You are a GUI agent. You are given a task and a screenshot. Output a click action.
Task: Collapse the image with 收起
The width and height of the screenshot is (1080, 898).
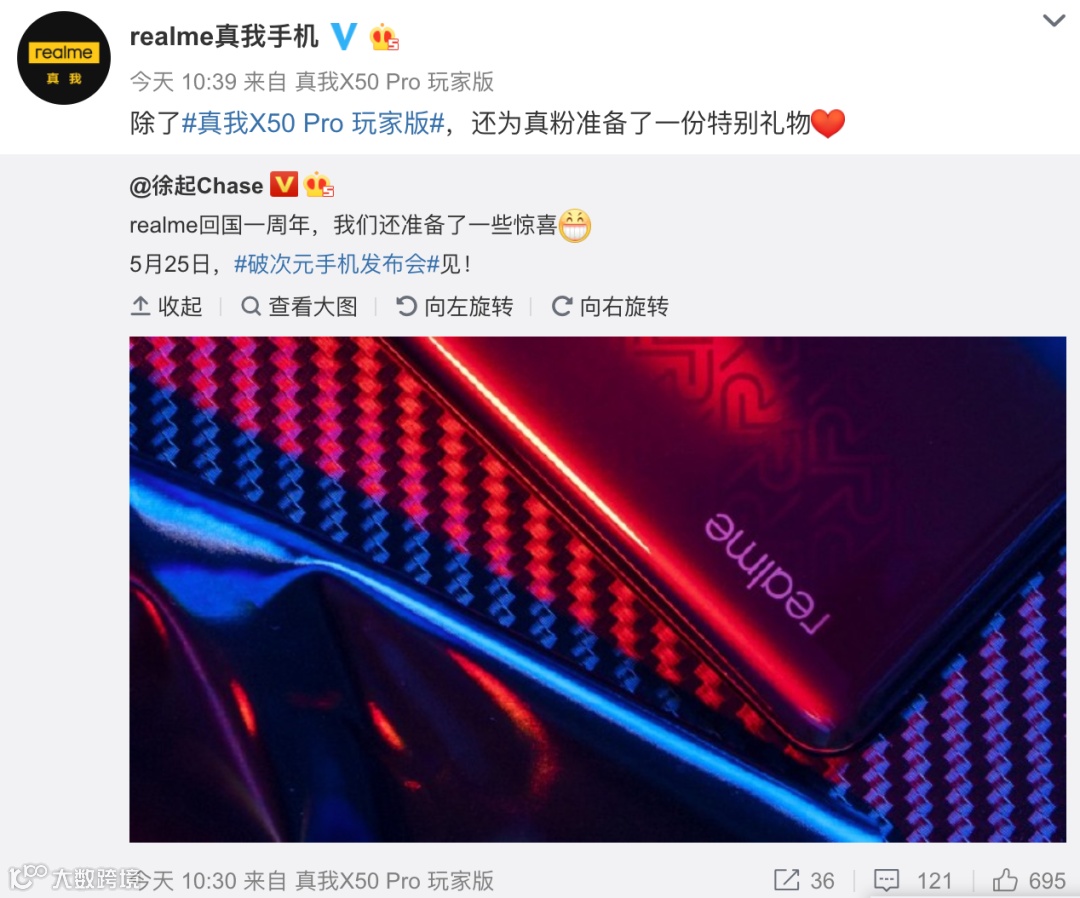166,306
